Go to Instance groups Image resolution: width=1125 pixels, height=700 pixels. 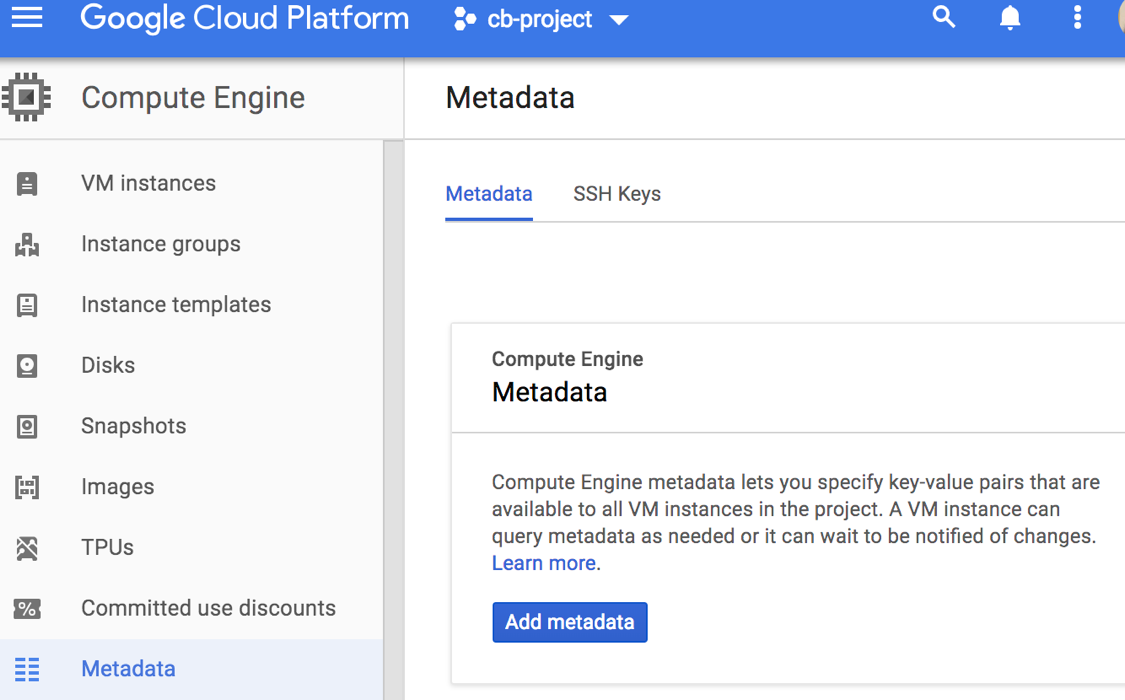pyautogui.click(x=161, y=245)
